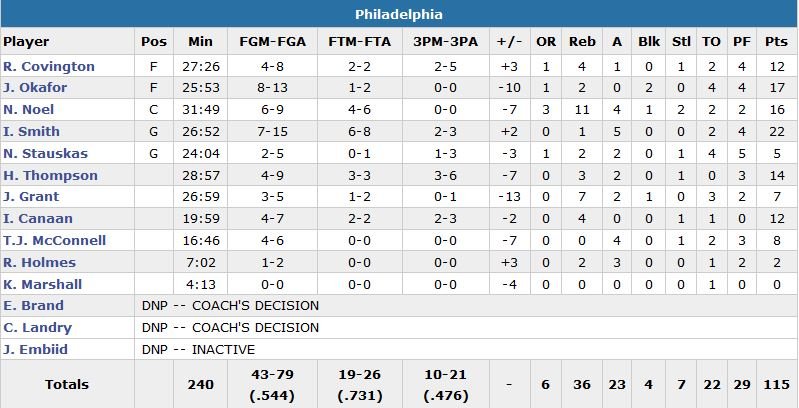
Task: Open I. Canaan player page
Action: point(35,219)
